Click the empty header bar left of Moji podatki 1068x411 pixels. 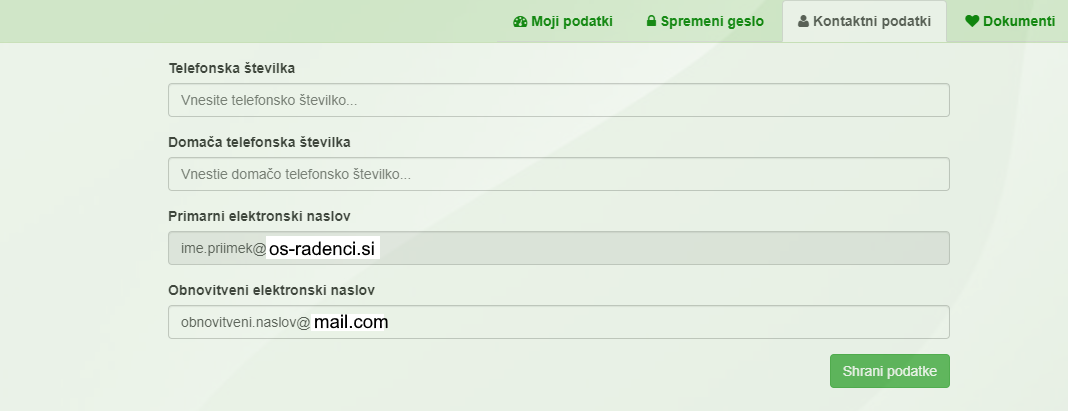250,21
